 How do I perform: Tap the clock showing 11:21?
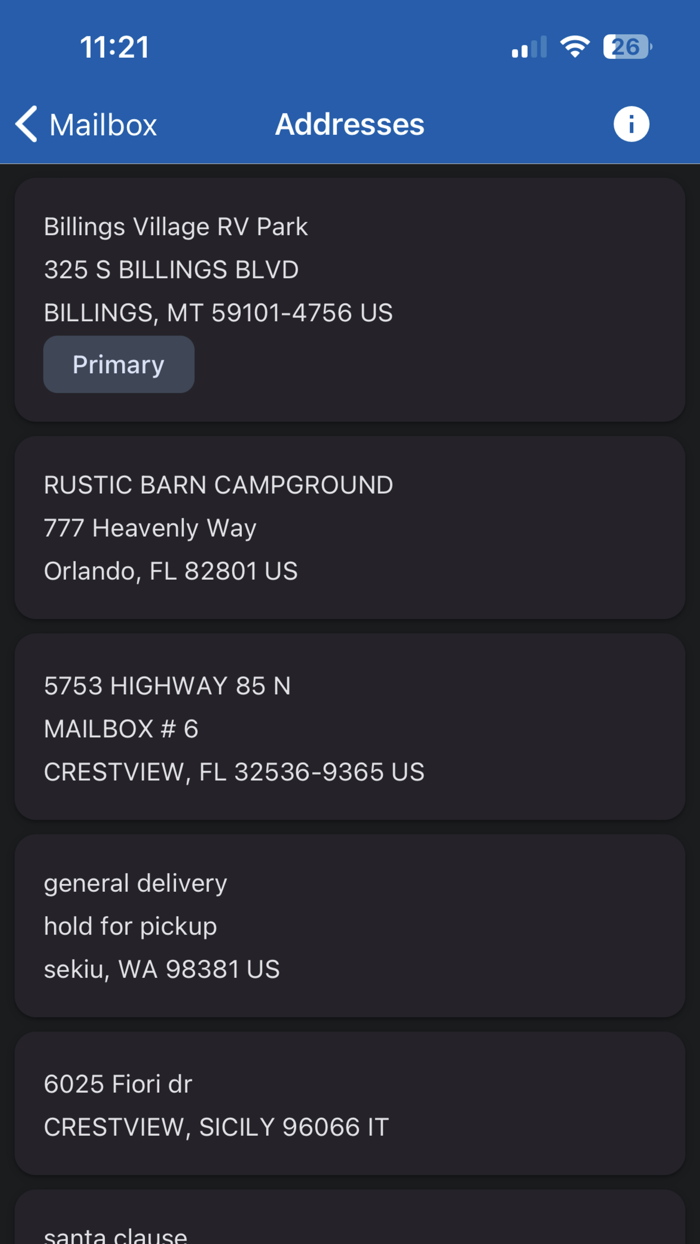click(x=115, y=46)
